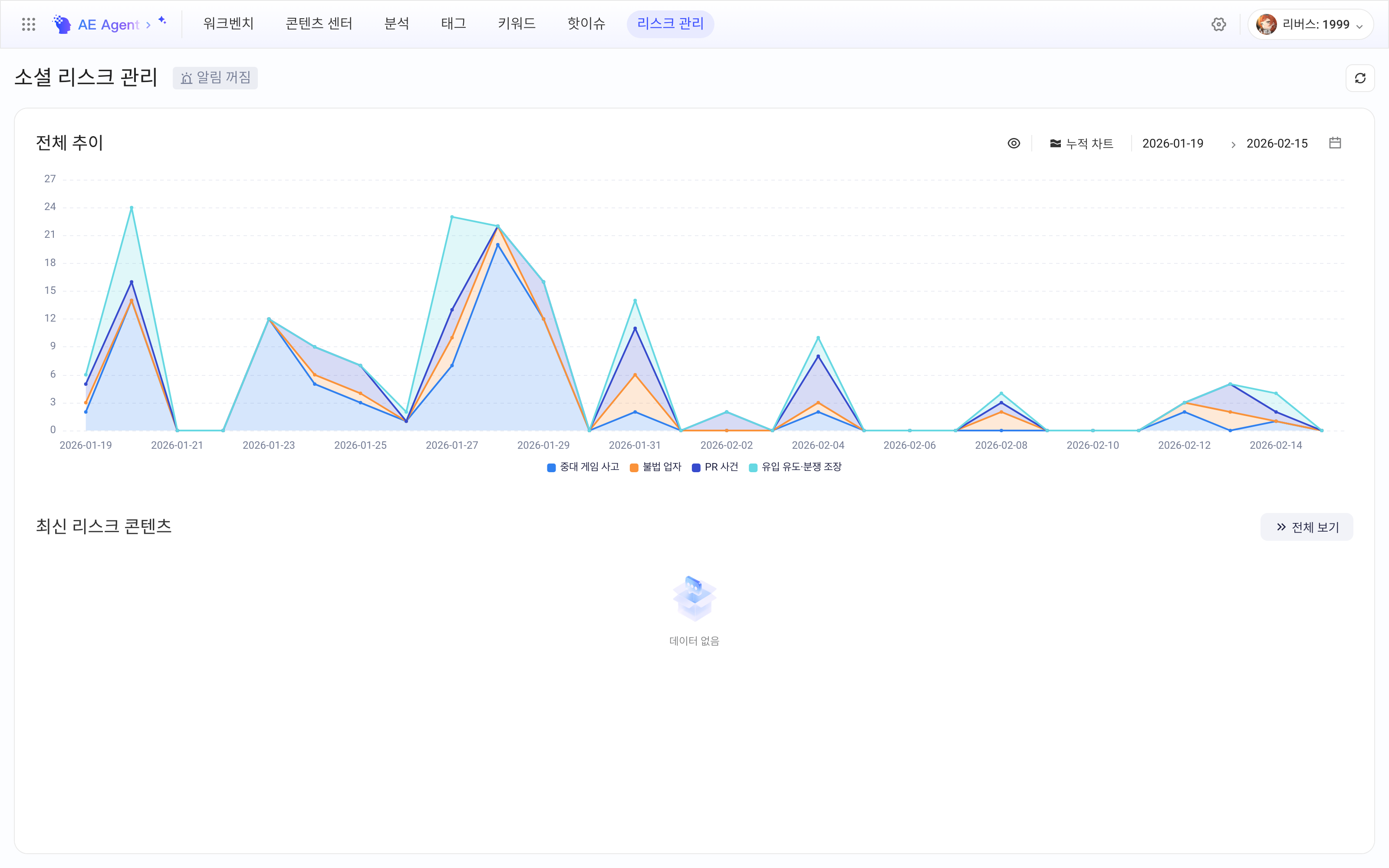Click the 소셜 리스크 관리 page title
Viewport: 1389px width, 868px height.
click(x=86, y=77)
